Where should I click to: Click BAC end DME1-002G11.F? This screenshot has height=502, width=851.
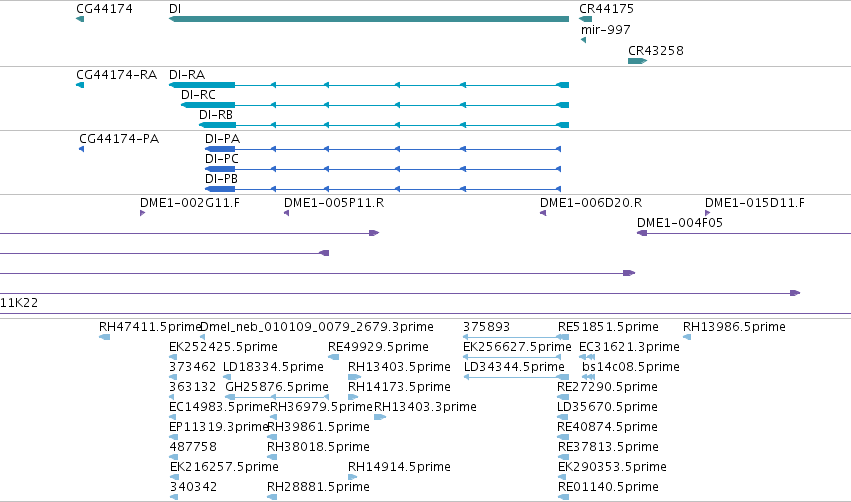coord(190,203)
